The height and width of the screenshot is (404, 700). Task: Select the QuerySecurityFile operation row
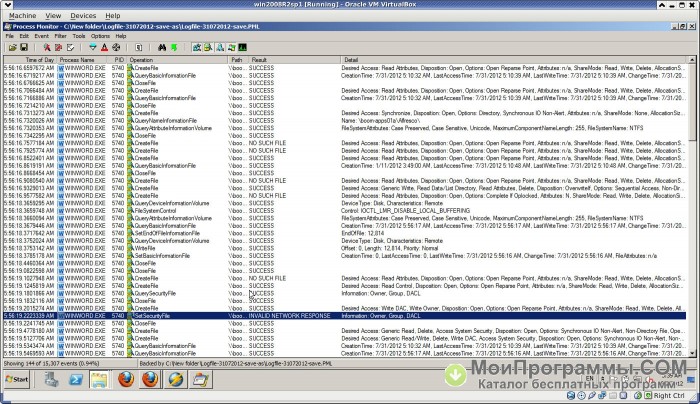coord(345,293)
